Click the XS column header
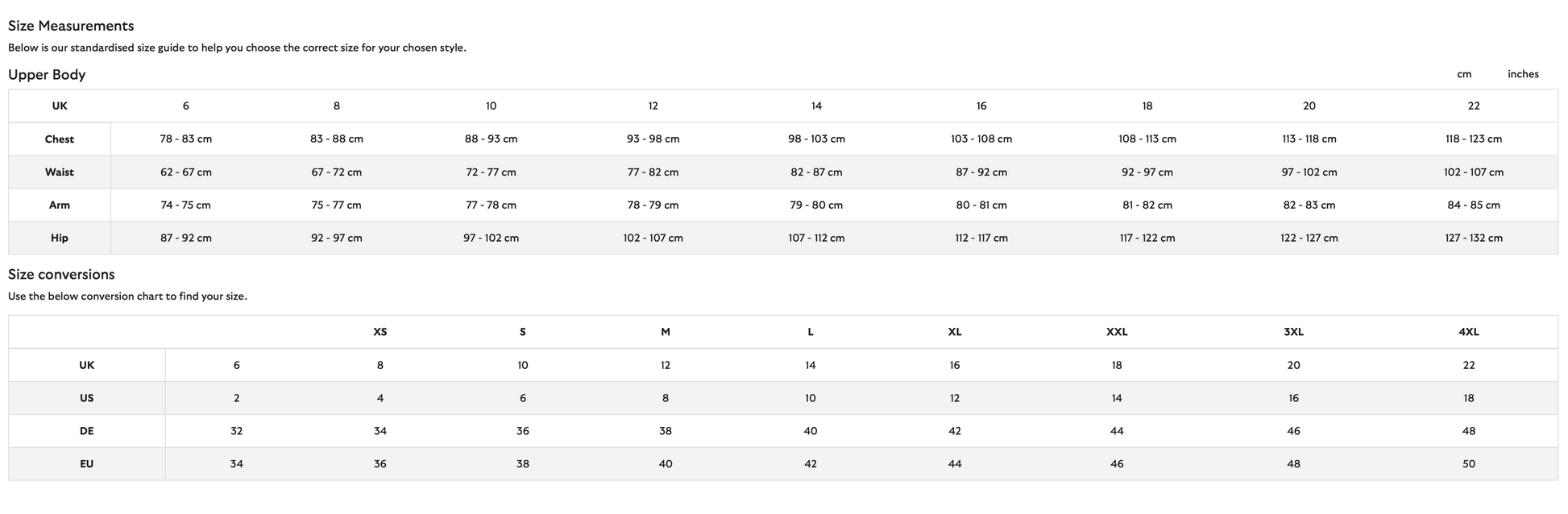1568x514 pixels. (x=380, y=332)
